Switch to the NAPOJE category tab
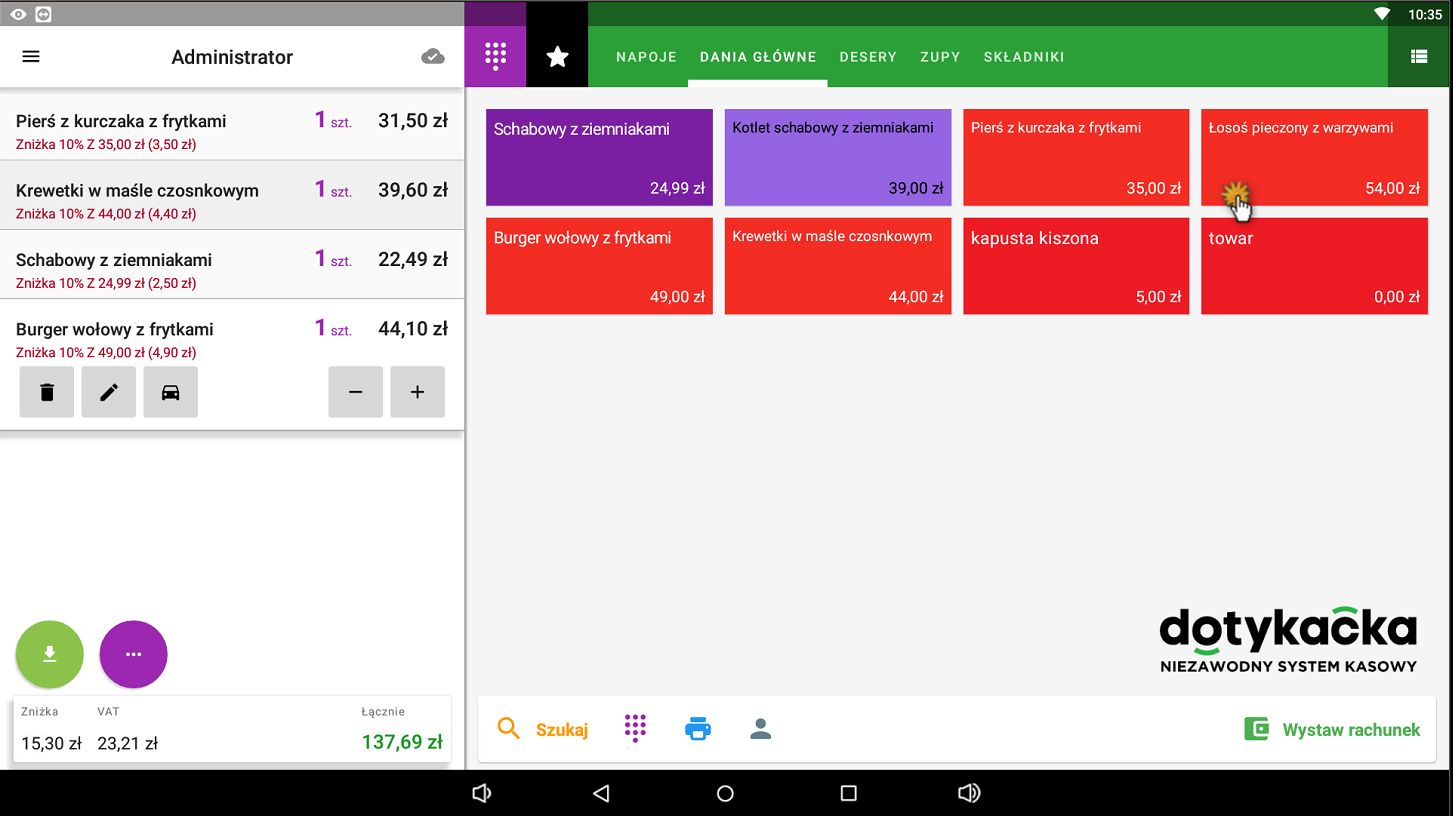 point(646,57)
